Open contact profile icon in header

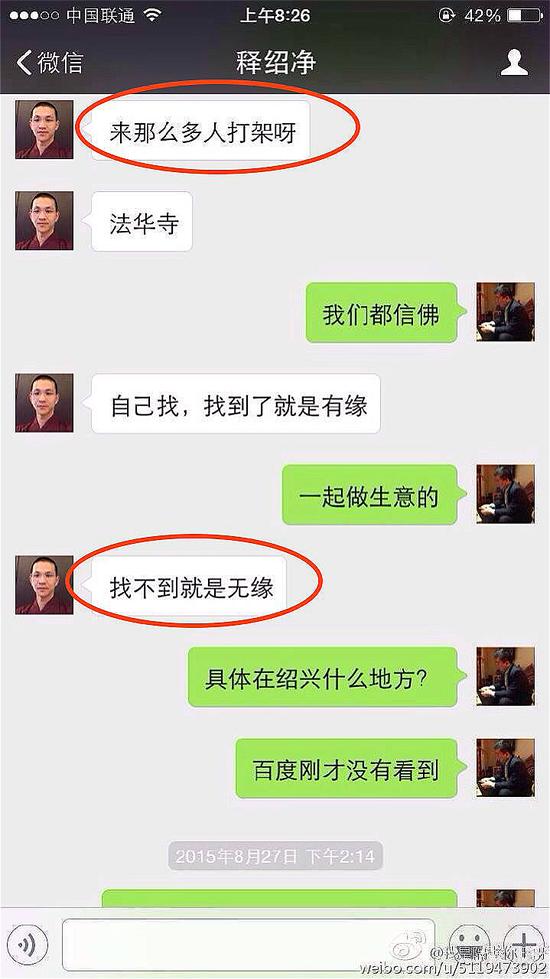point(514,62)
